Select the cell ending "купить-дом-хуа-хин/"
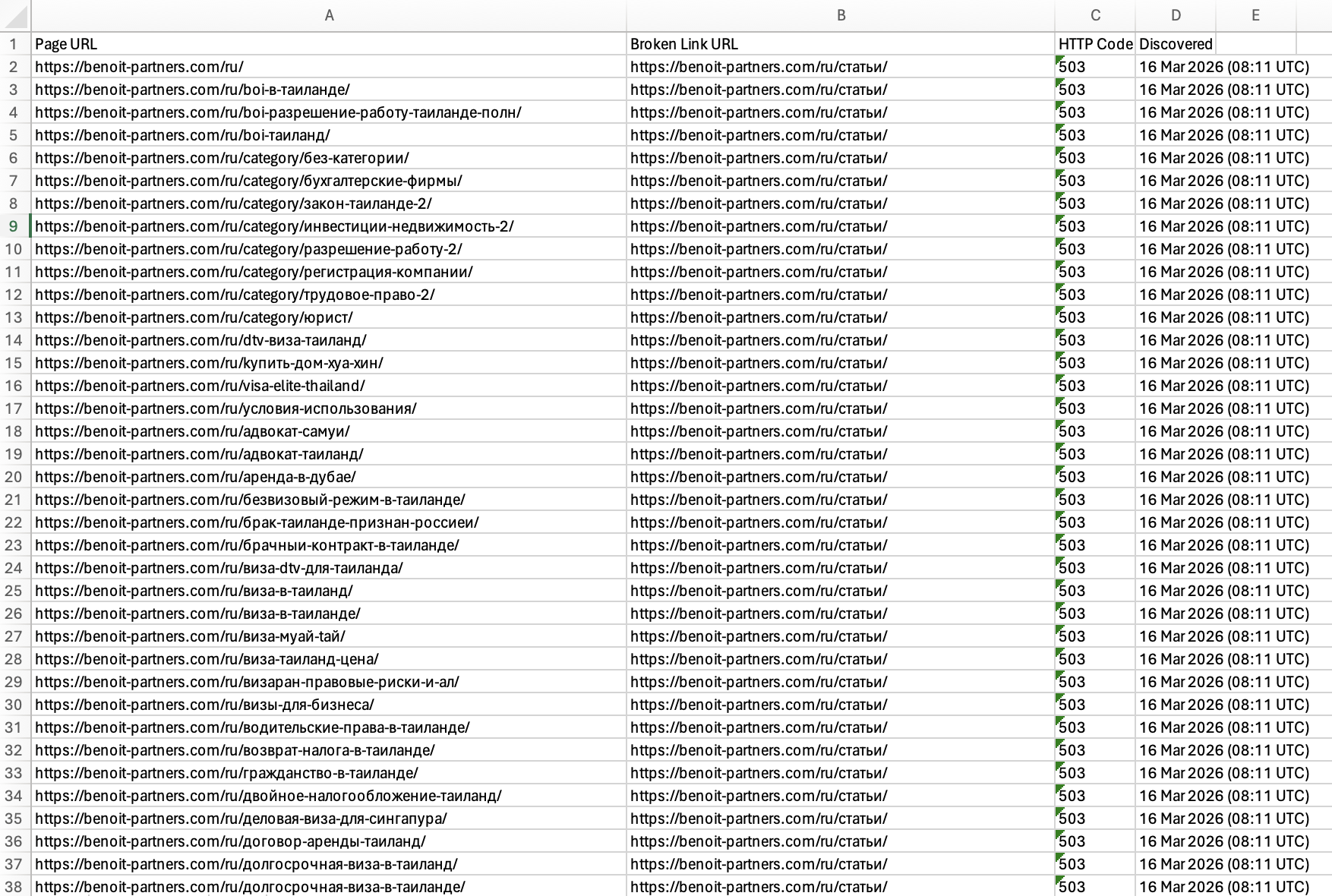This screenshot has width=1332, height=896. point(329,363)
